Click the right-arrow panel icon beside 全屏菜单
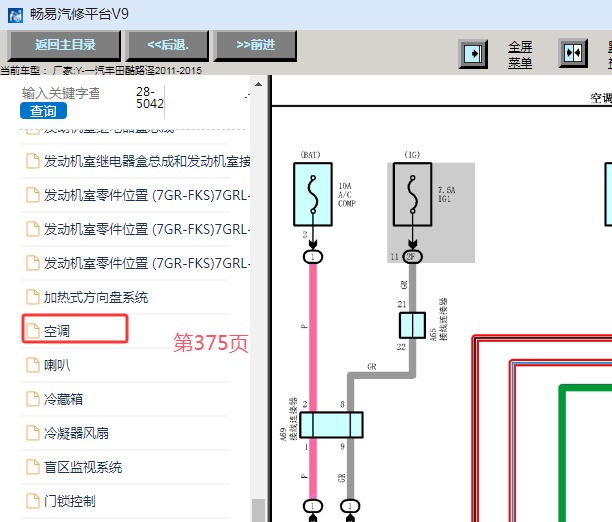The image size is (612, 522). click(473, 53)
